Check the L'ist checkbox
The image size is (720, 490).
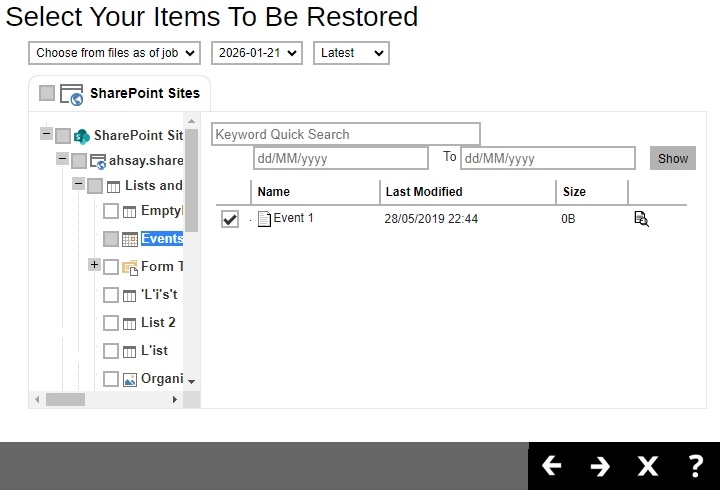pos(111,351)
